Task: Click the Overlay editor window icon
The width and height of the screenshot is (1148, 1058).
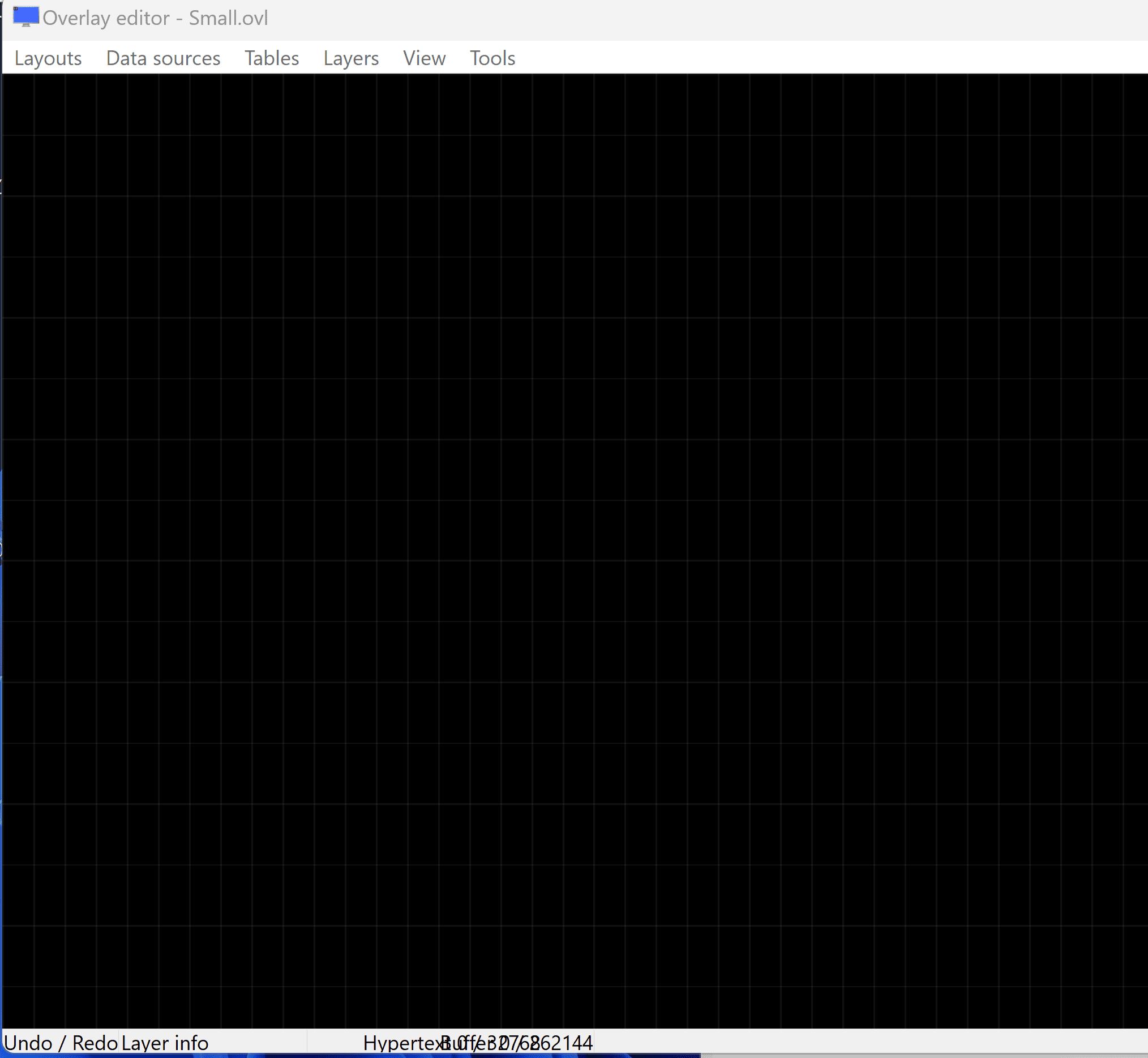Action: click(26, 17)
